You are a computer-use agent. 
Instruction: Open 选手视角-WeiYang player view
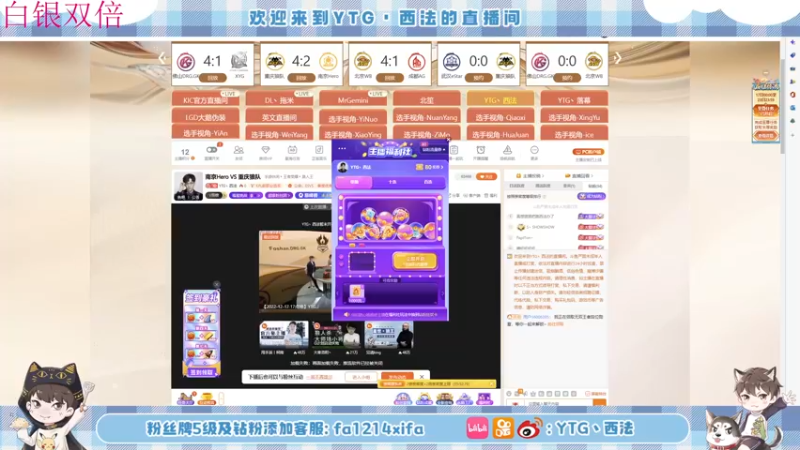279,134
